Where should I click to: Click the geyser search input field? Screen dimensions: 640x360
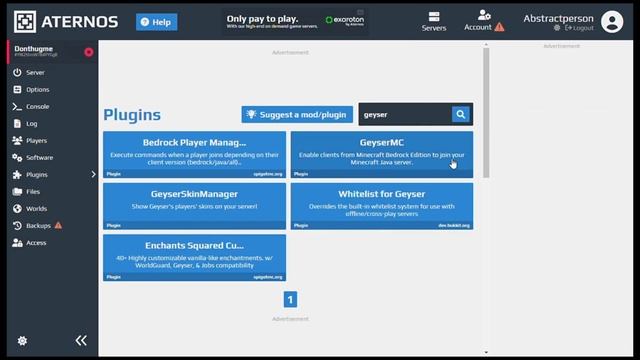[406, 115]
